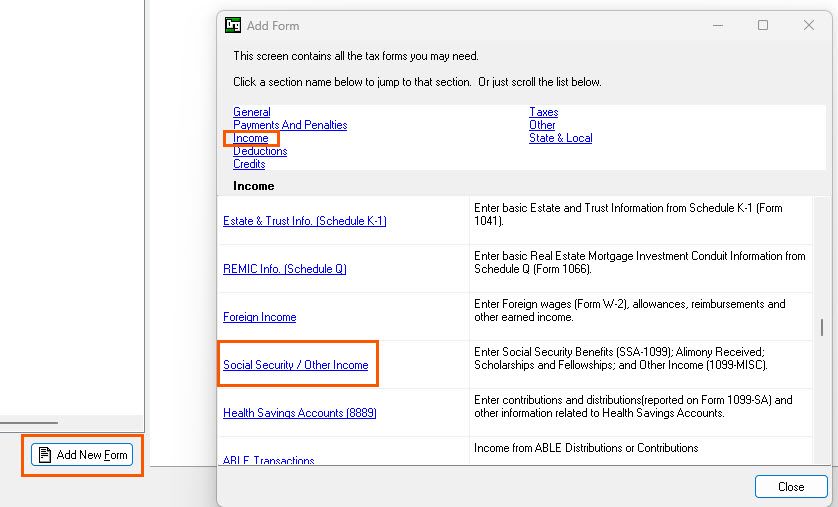The height and width of the screenshot is (507, 838).
Task: Jump to the General section
Action: 251,112
